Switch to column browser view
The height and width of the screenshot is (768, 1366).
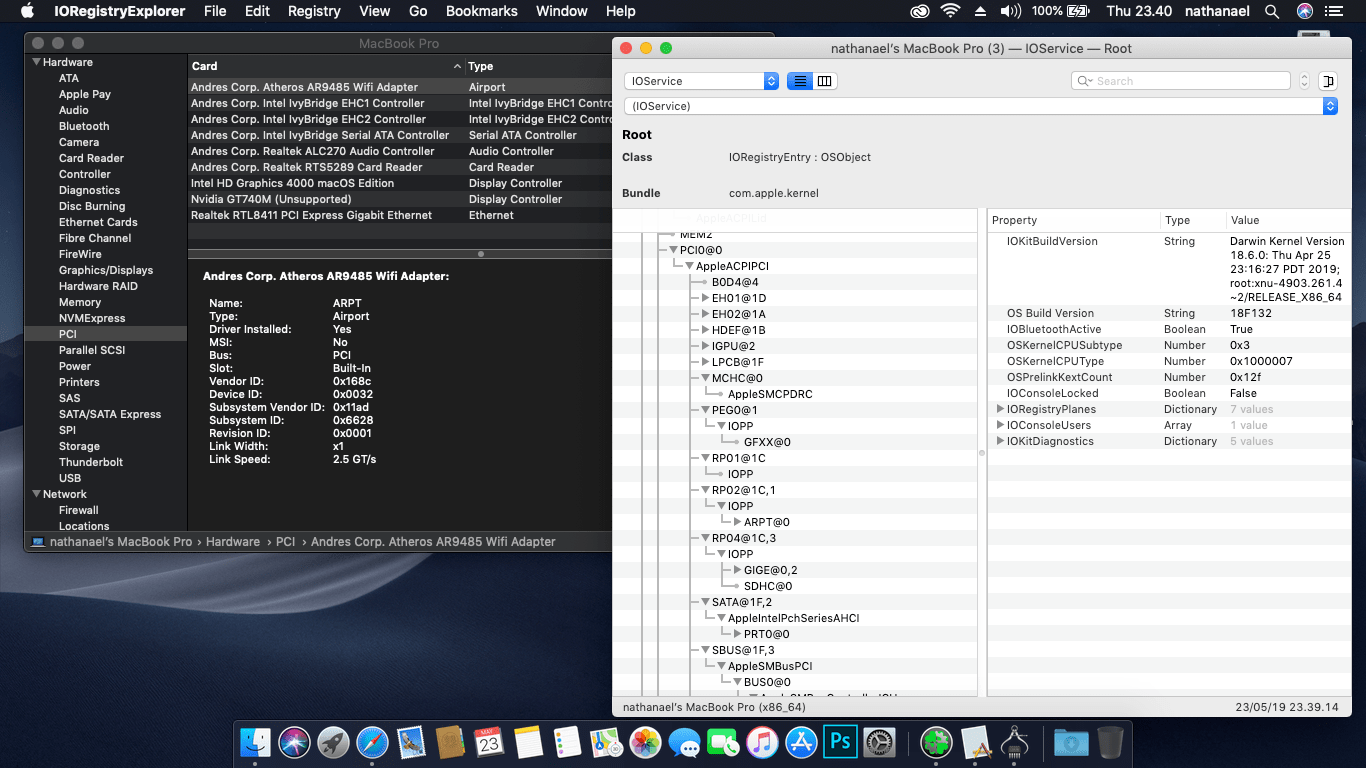[x=825, y=81]
